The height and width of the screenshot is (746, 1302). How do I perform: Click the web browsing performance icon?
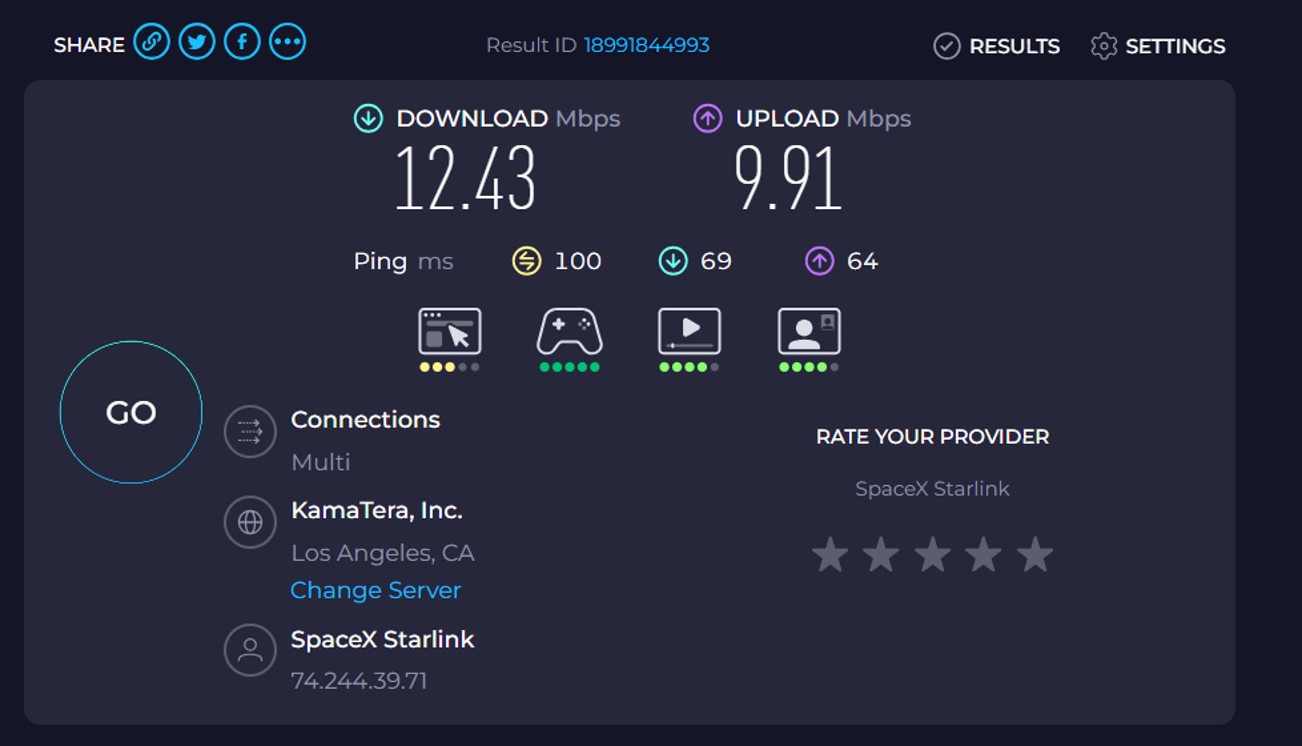click(449, 332)
